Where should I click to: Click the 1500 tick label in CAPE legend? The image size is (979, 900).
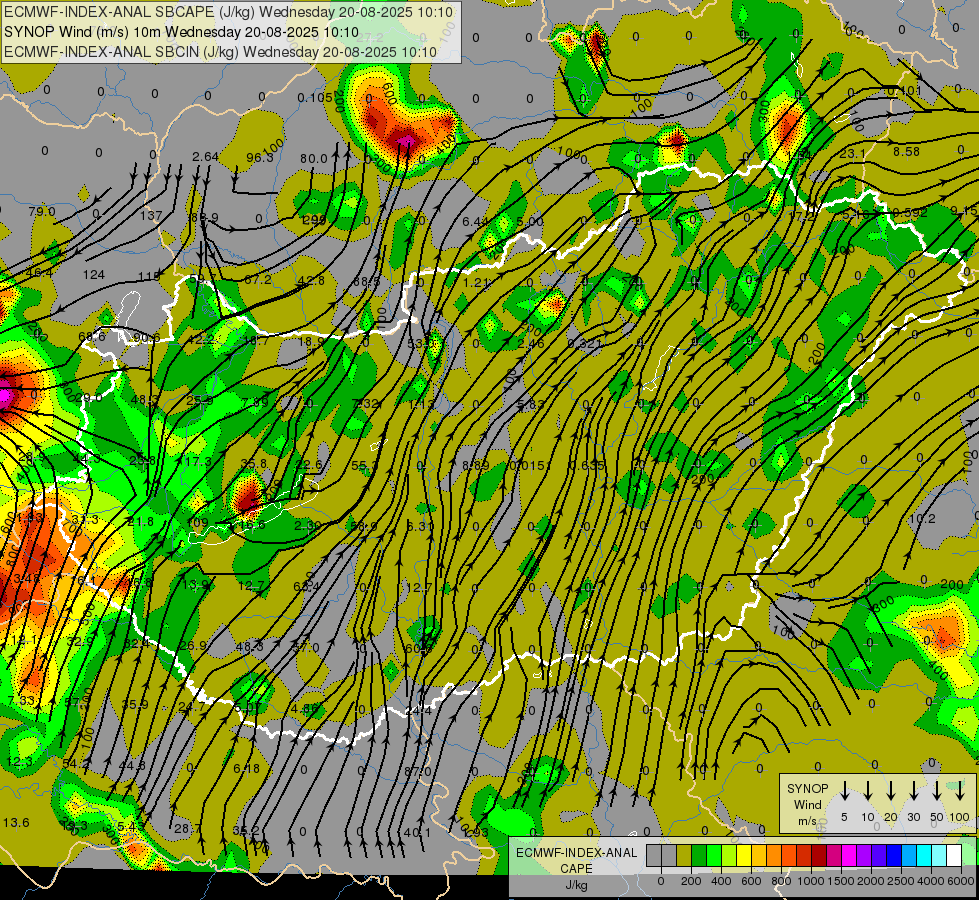[x=840, y=881]
